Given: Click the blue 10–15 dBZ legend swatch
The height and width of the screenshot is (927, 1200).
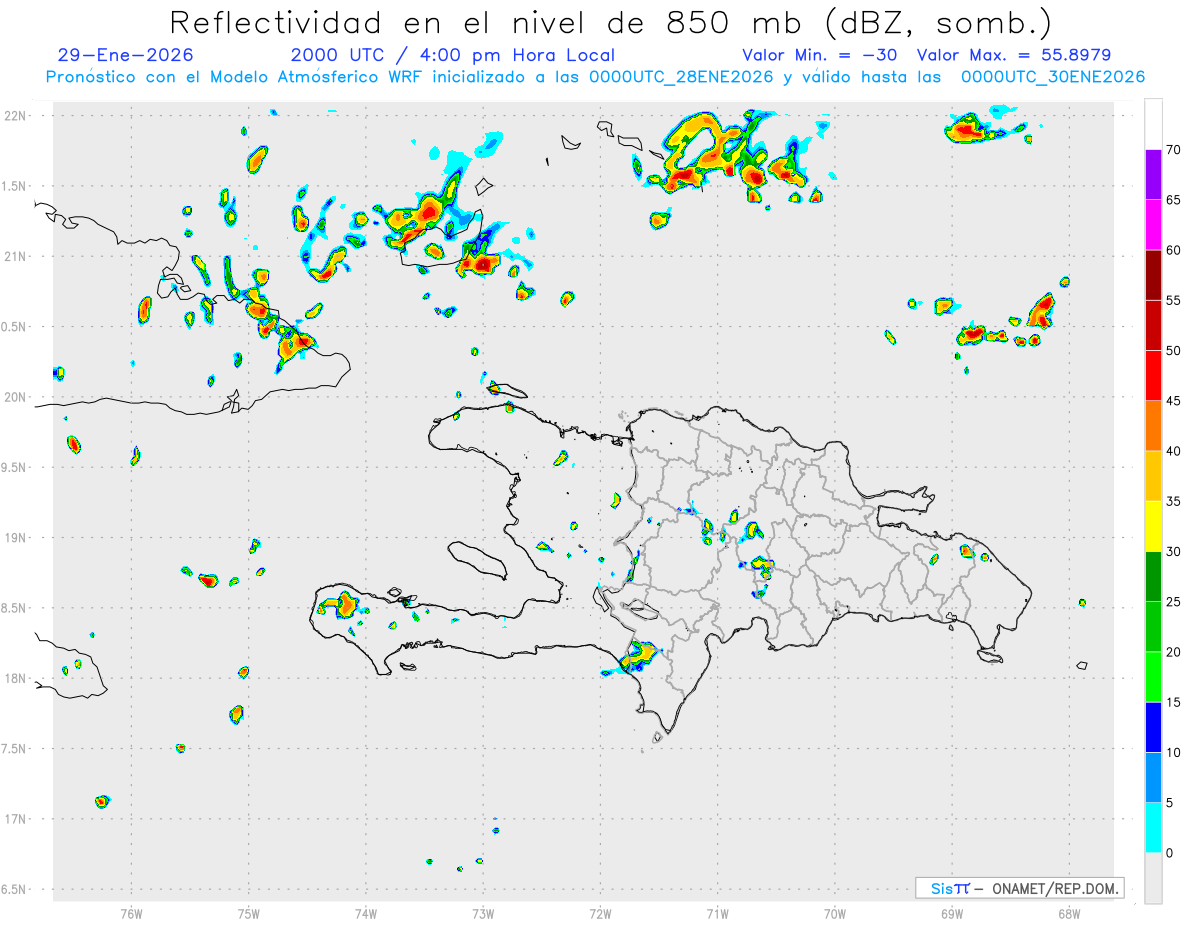Looking at the screenshot, I should [1153, 727].
